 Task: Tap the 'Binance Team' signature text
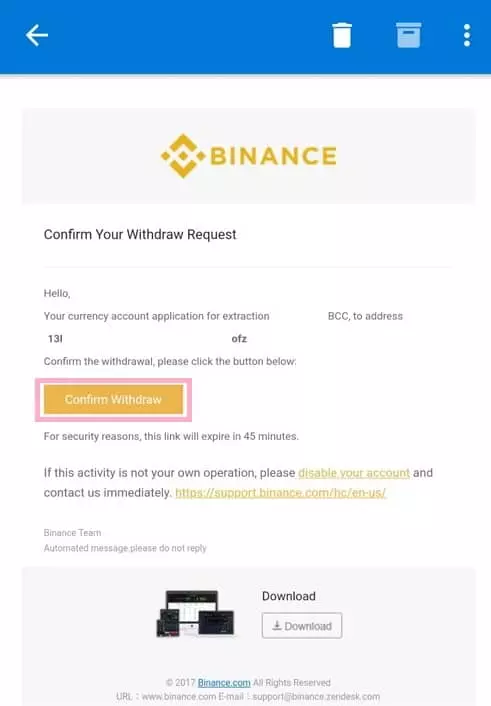click(73, 533)
